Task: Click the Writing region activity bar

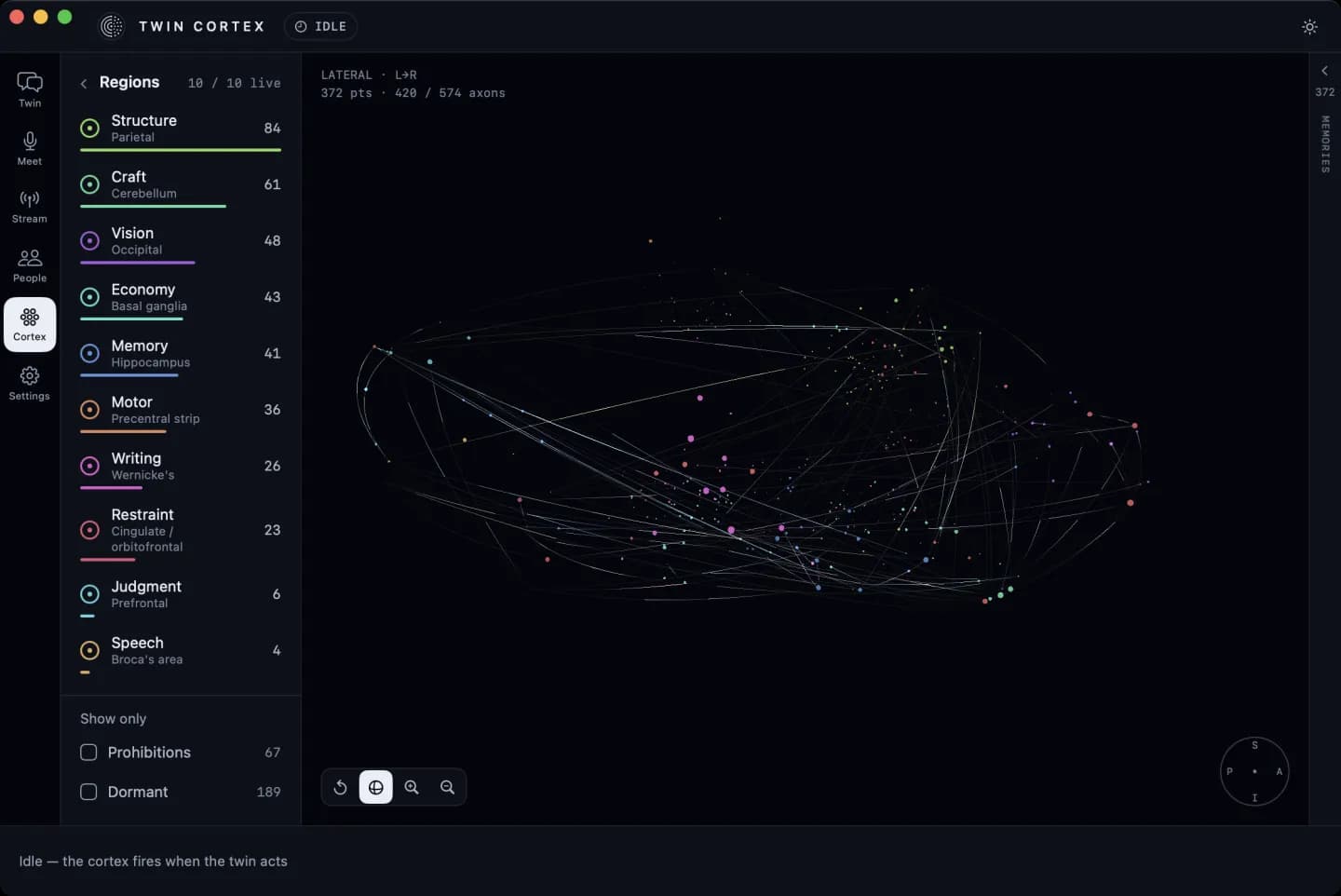Action: point(111,488)
